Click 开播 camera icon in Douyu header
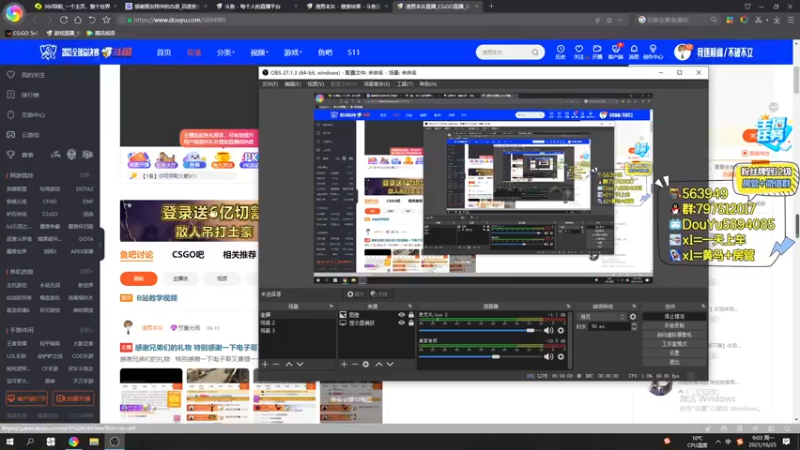The width and height of the screenshot is (800, 450). tap(597, 52)
